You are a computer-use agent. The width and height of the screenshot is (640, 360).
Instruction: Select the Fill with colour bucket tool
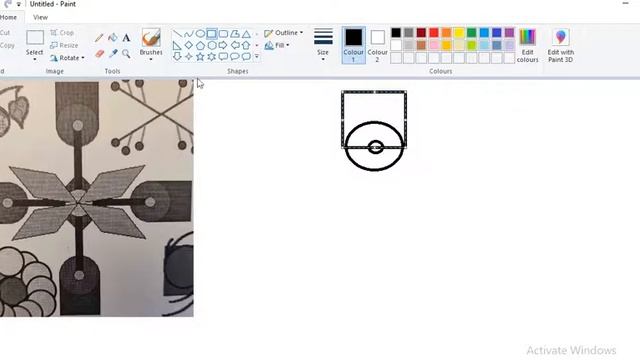point(113,38)
